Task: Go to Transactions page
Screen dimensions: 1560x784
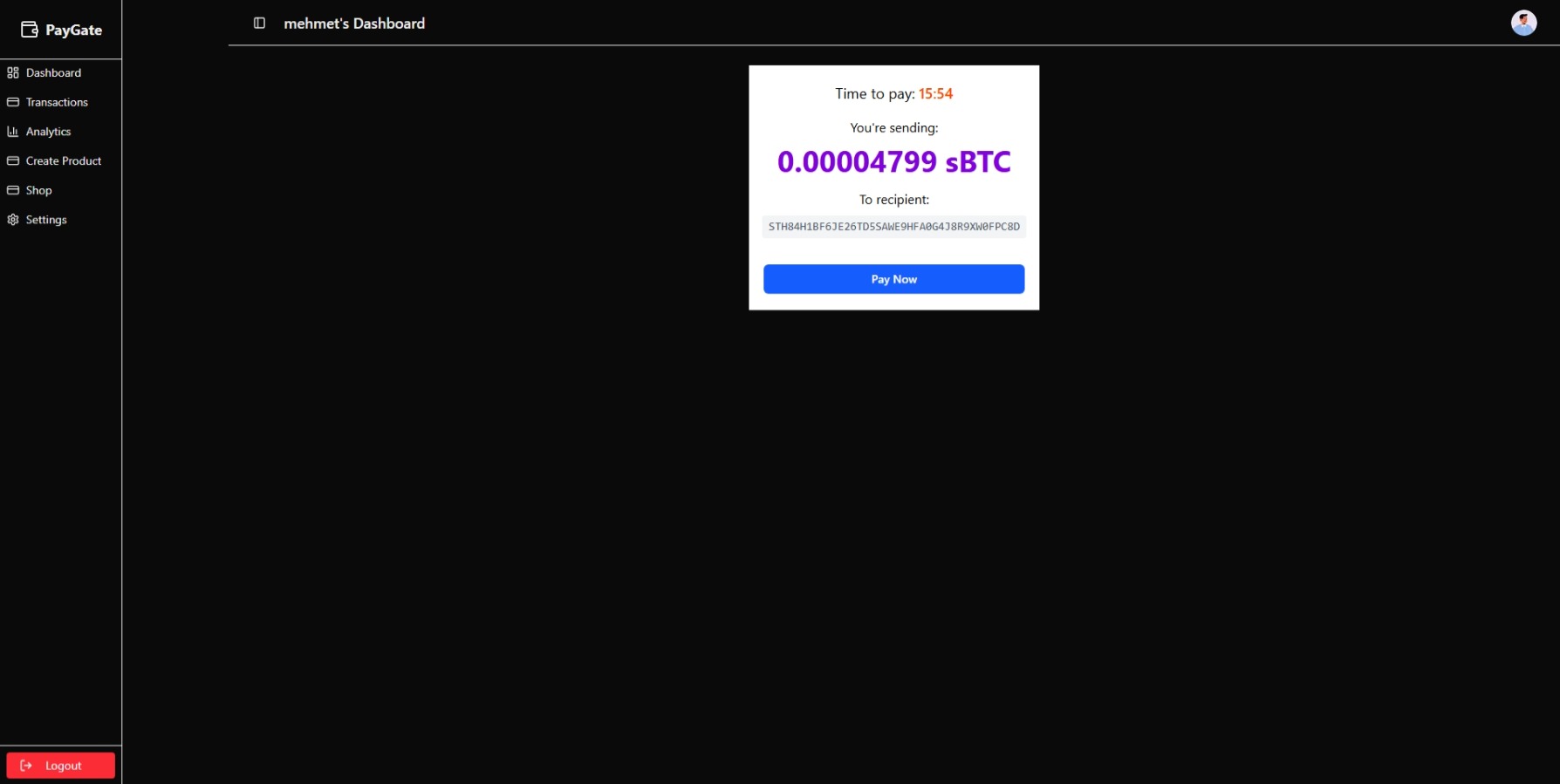Action: [57, 102]
